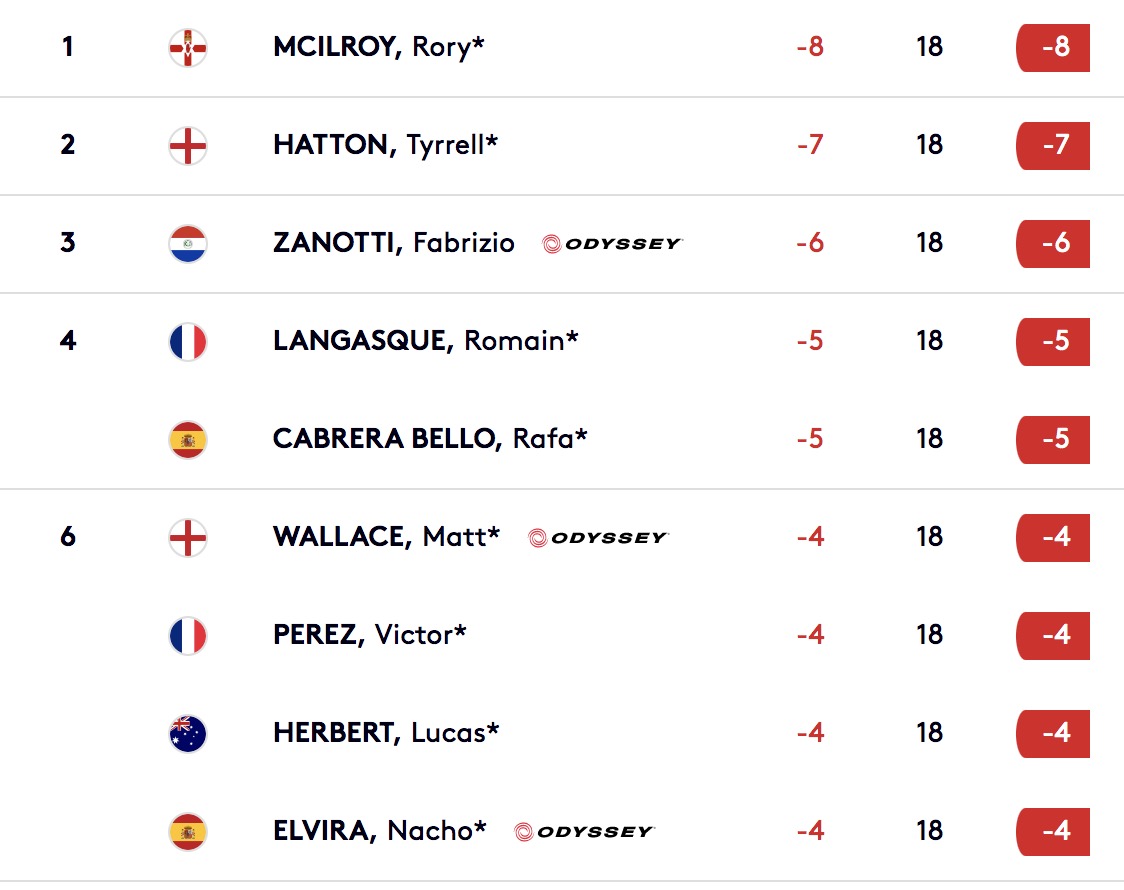Click the Odyssey logo beside Nacho Elvira
Screen dimensions: 1124x890
click(x=584, y=832)
